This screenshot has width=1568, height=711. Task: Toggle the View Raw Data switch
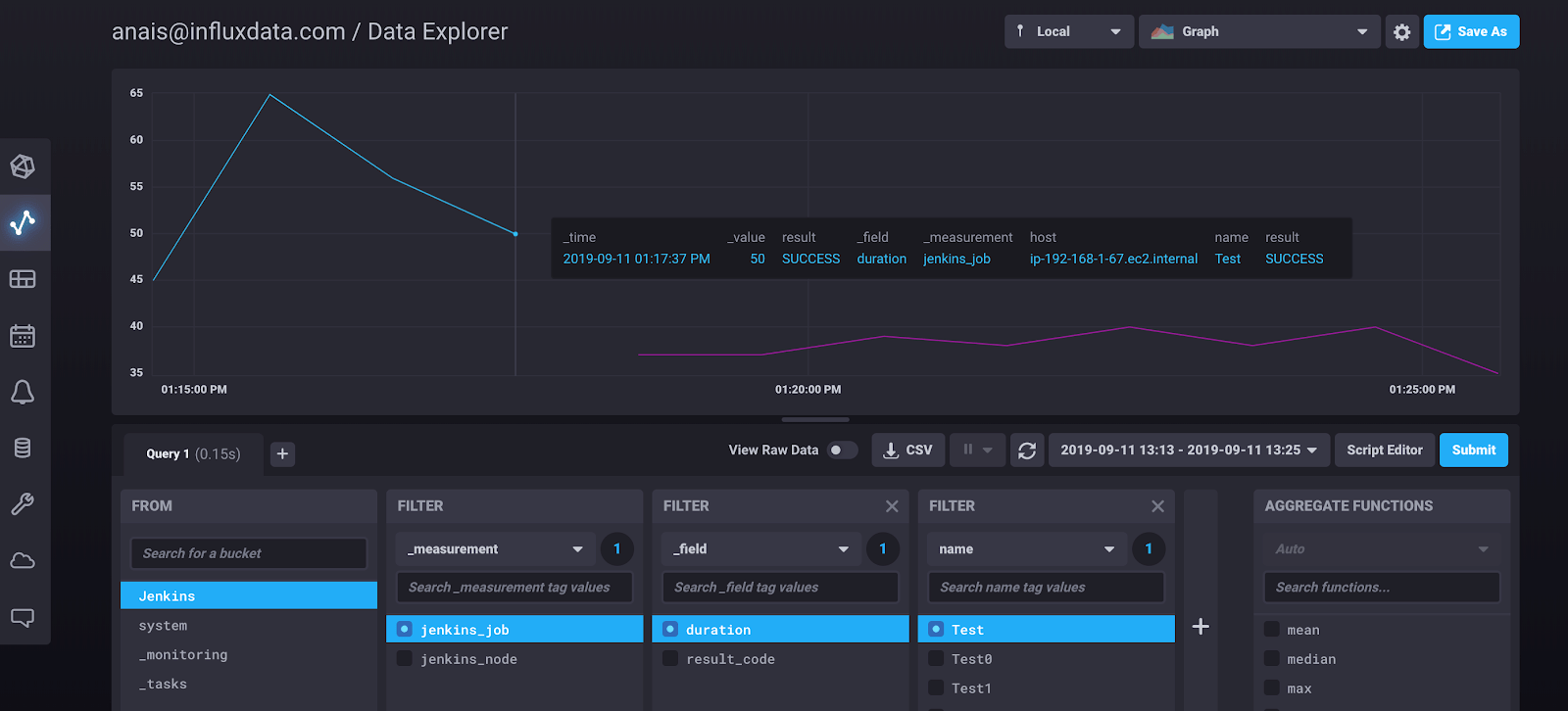tap(842, 450)
